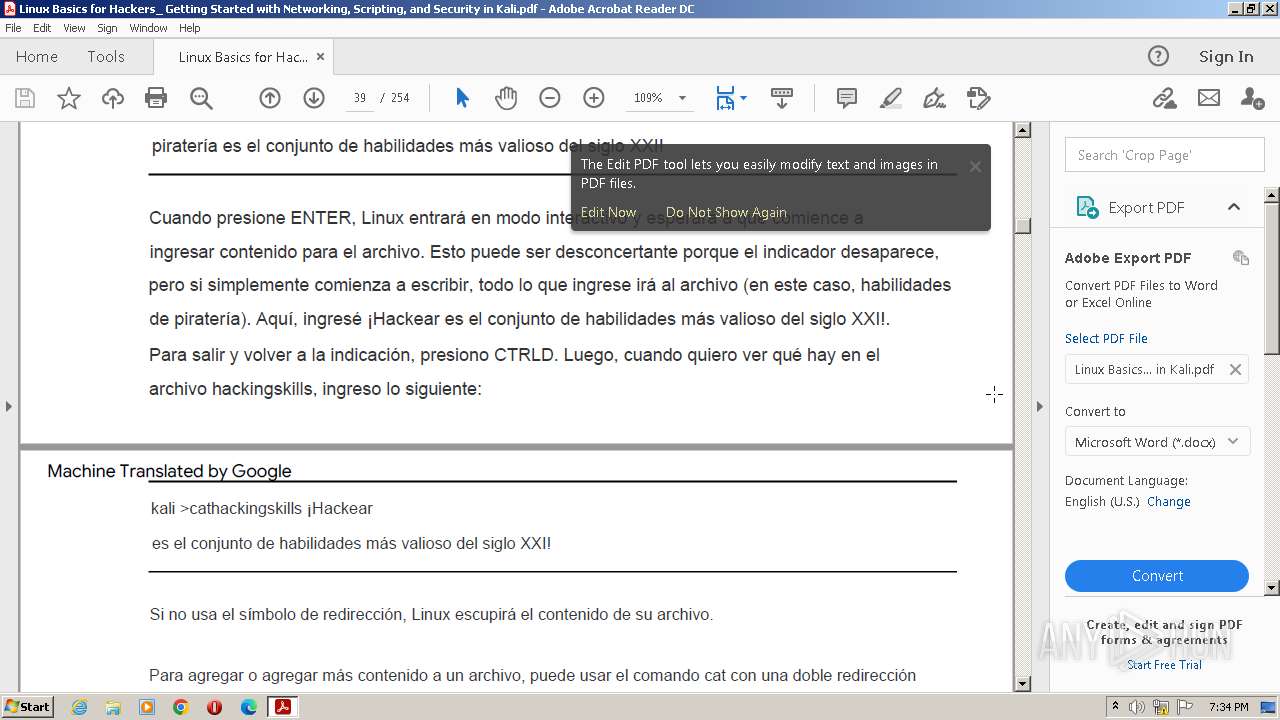This screenshot has width=1280, height=720.
Task: Click the taskbar clock 7:34 PM
Action: [x=1228, y=707]
